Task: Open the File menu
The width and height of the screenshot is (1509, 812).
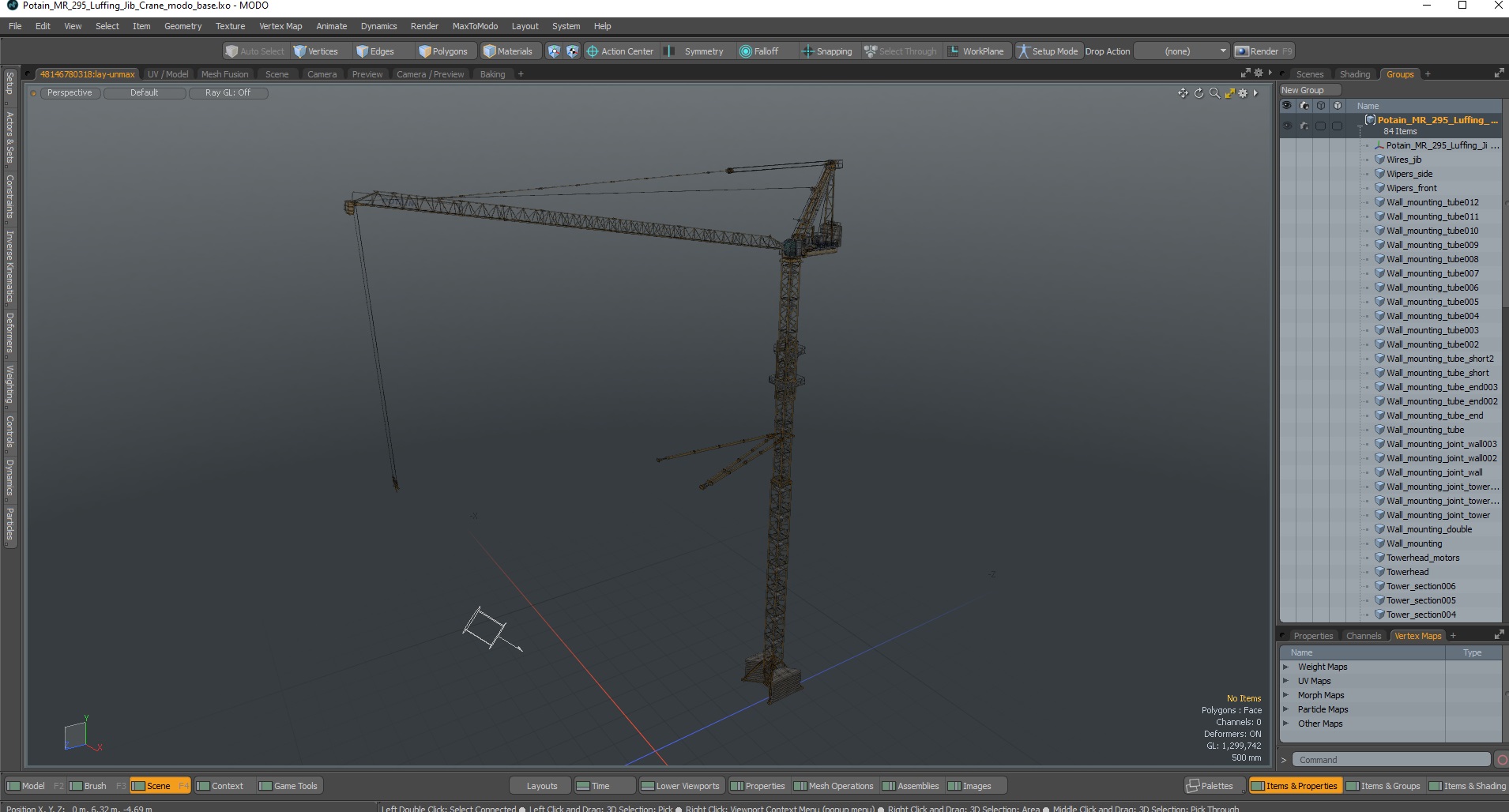Action: click(x=15, y=26)
